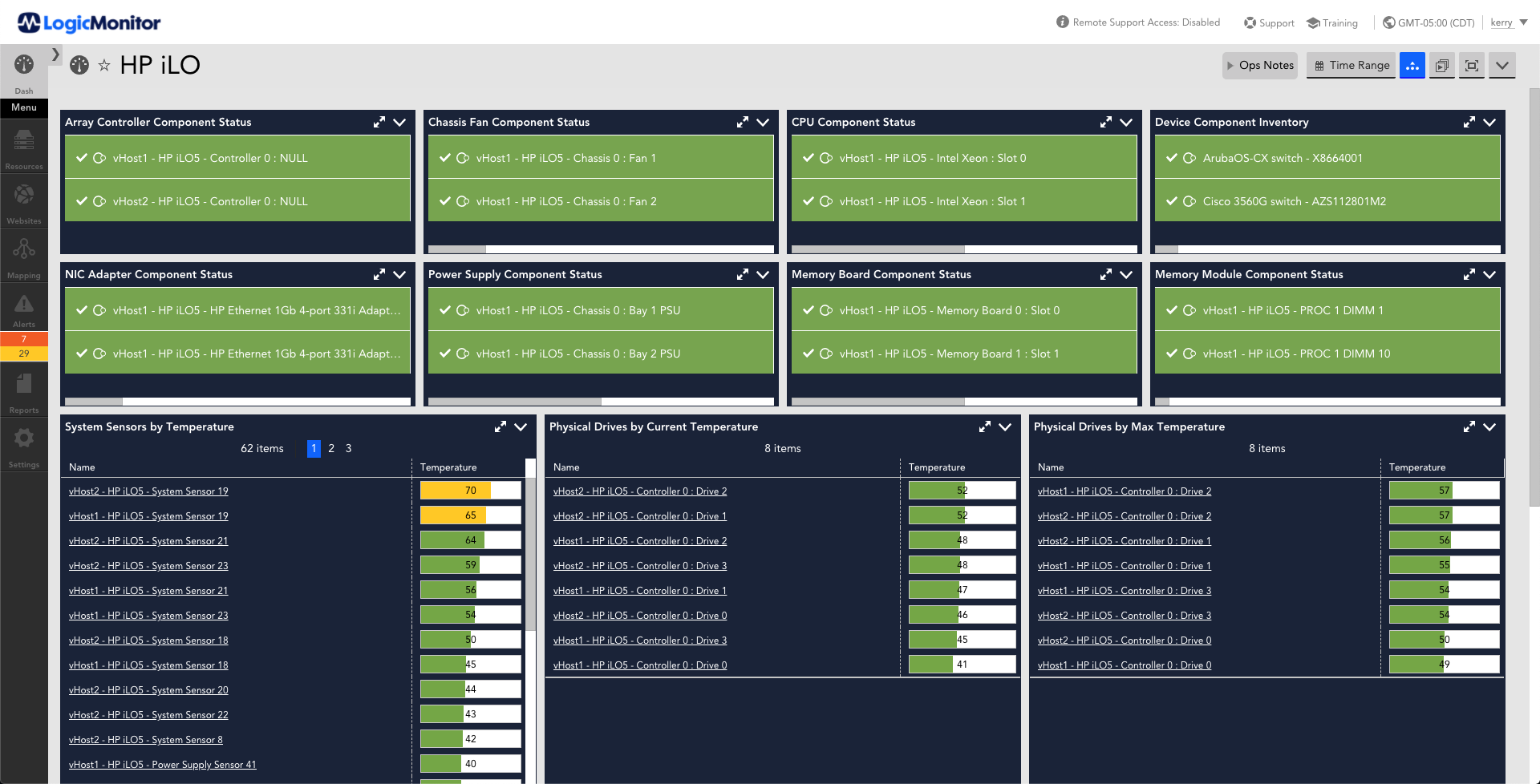Image resolution: width=1540 pixels, height=784 pixels.
Task: Open the Mapping view
Action: tap(23, 255)
